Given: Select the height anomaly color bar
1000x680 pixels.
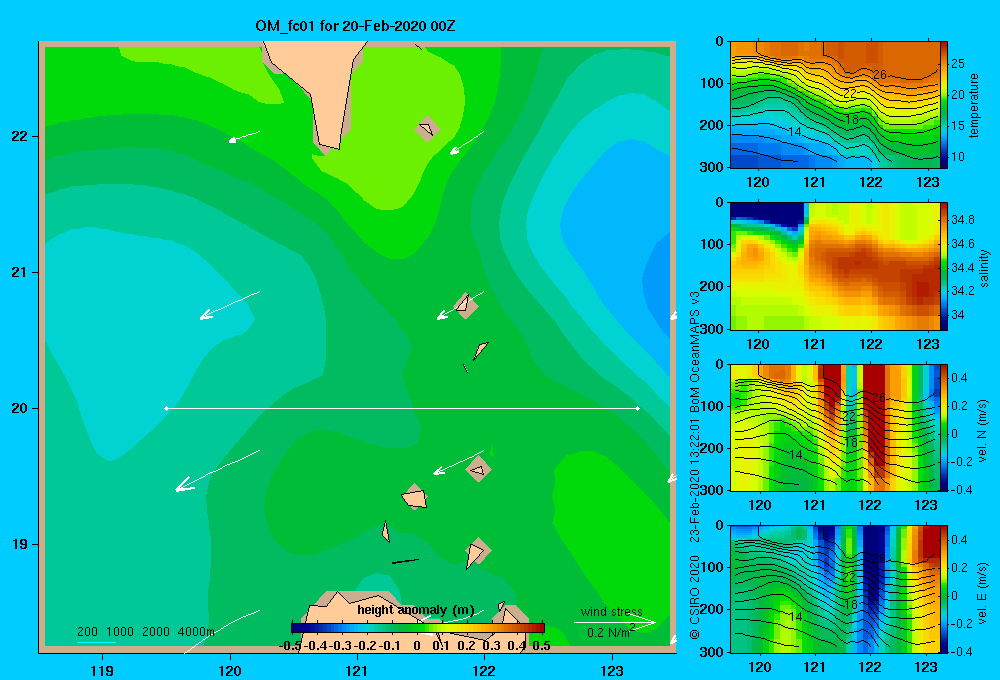Looking at the screenshot, I should tap(418, 628).
